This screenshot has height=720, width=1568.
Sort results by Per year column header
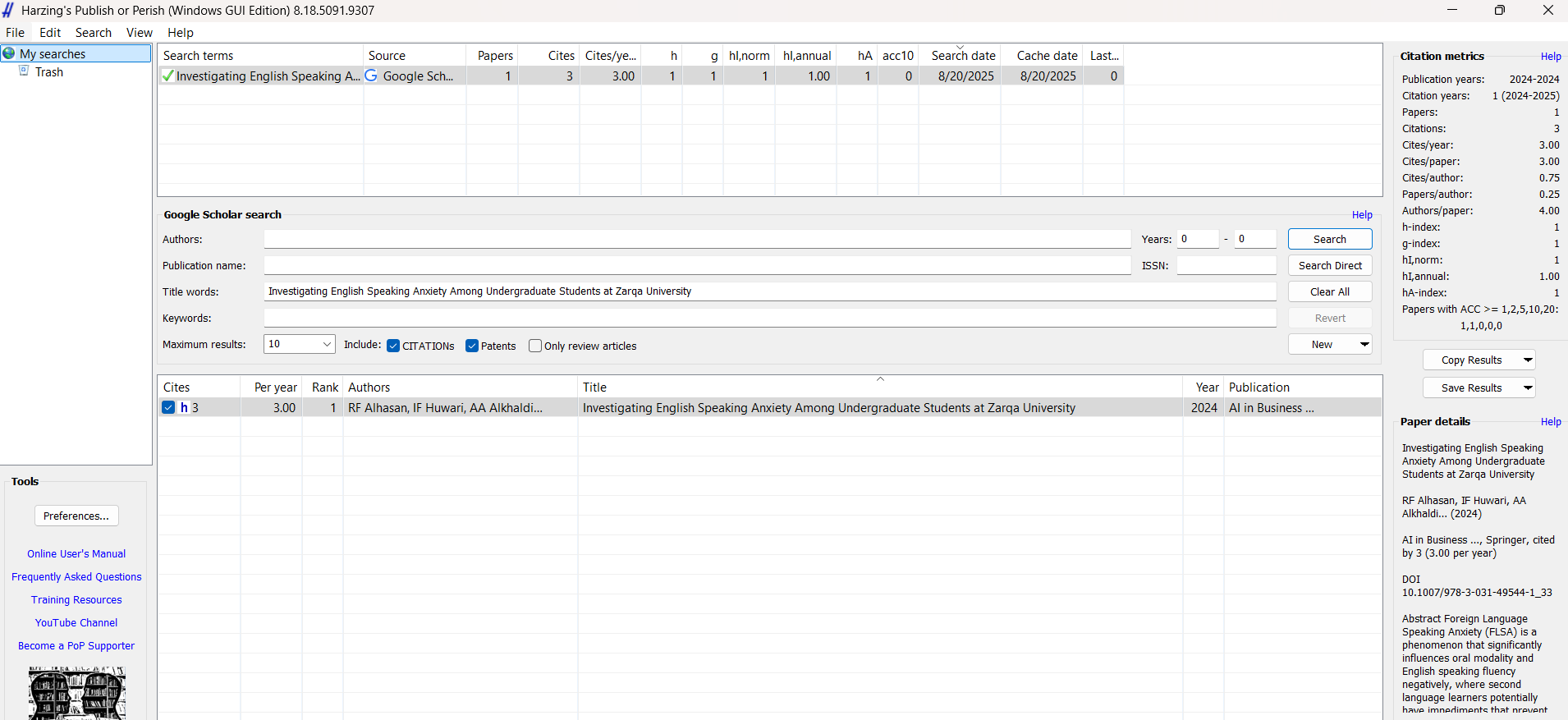coord(271,388)
